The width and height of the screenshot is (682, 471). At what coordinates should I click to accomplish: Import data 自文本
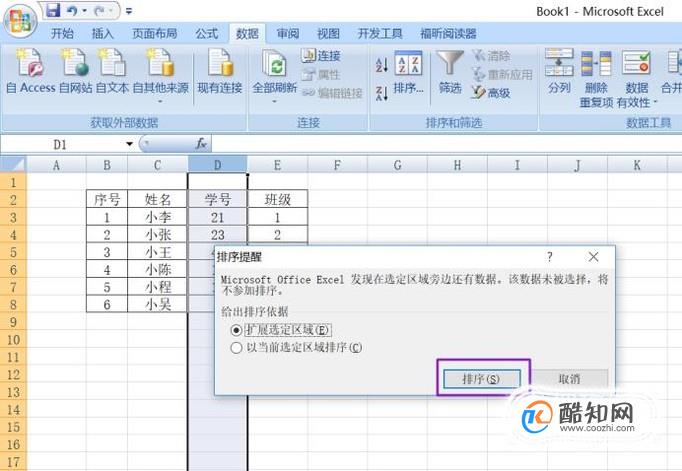point(112,72)
